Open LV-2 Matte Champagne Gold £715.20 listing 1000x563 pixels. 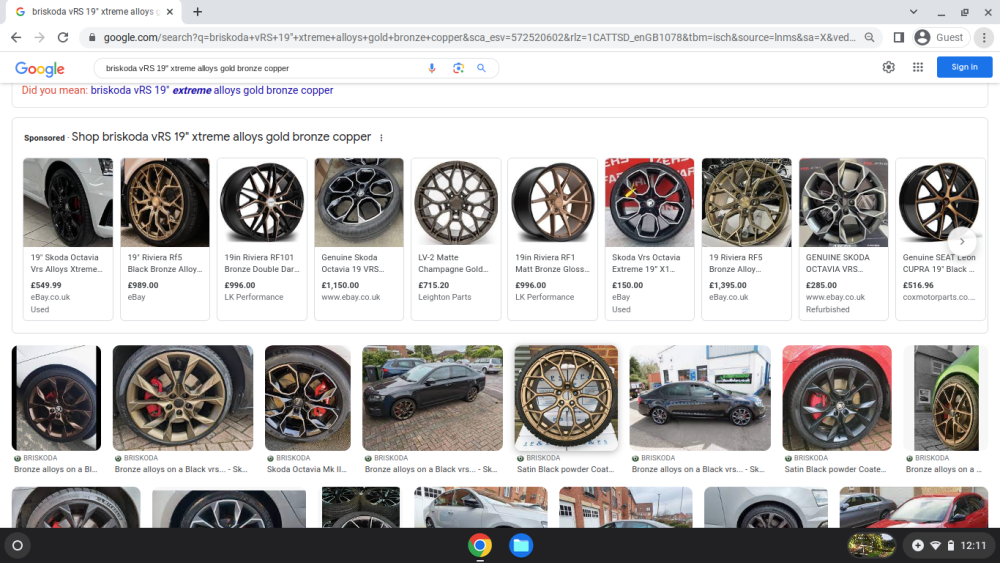coord(456,239)
